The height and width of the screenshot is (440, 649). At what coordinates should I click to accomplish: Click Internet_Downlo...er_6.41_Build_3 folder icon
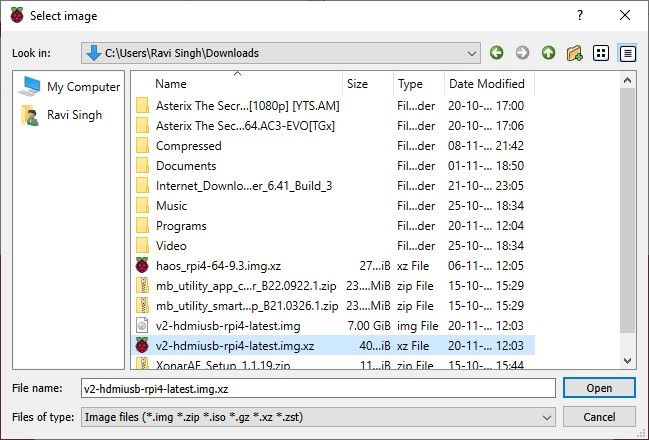click(142, 185)
